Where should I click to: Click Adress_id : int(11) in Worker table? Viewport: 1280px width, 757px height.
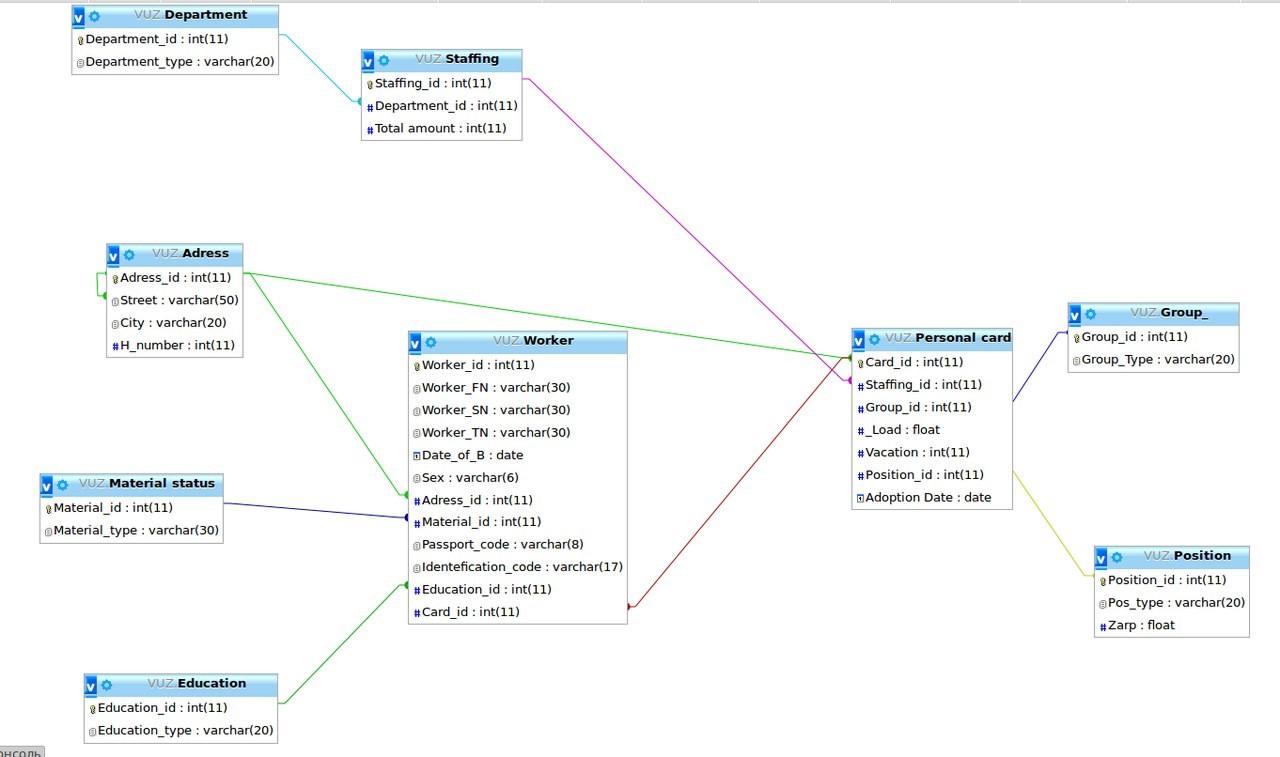coord(518,501)
